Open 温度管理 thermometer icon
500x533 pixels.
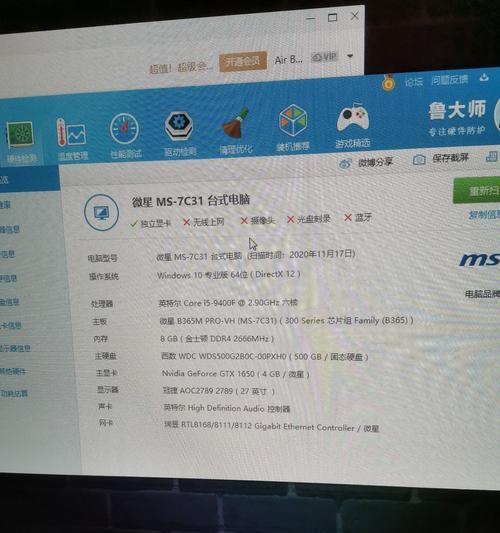(72, 139)
